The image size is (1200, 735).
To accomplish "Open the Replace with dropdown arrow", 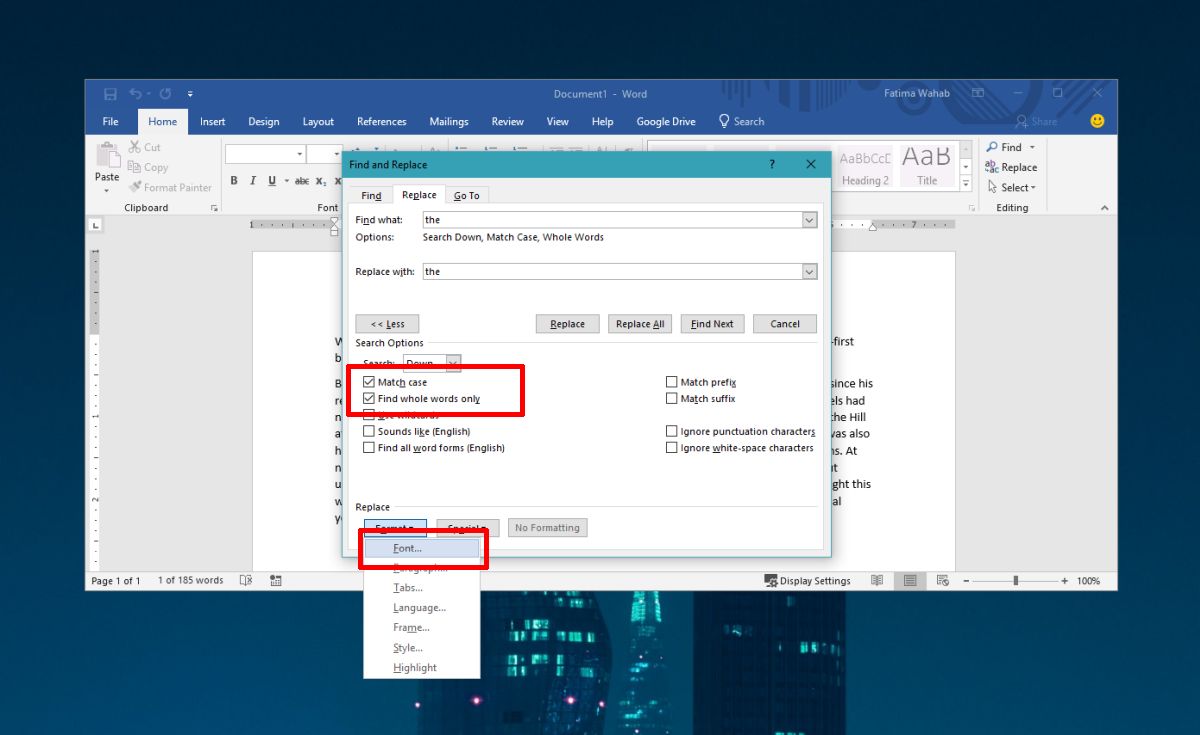I will pos(809,271).
